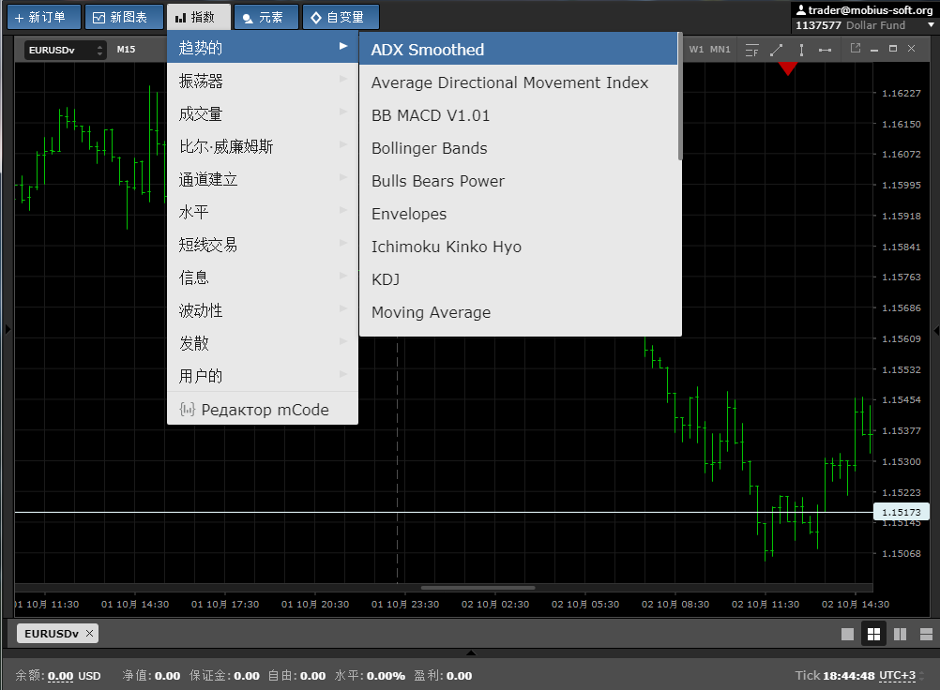Select the W1 timeframe
The width and height of the screenshot is (940, 690).
[x=696, y=50]
